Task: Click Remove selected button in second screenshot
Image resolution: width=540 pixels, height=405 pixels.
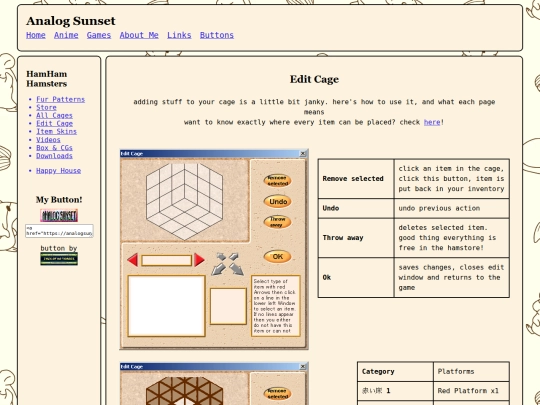Action: tap(278, 394)
